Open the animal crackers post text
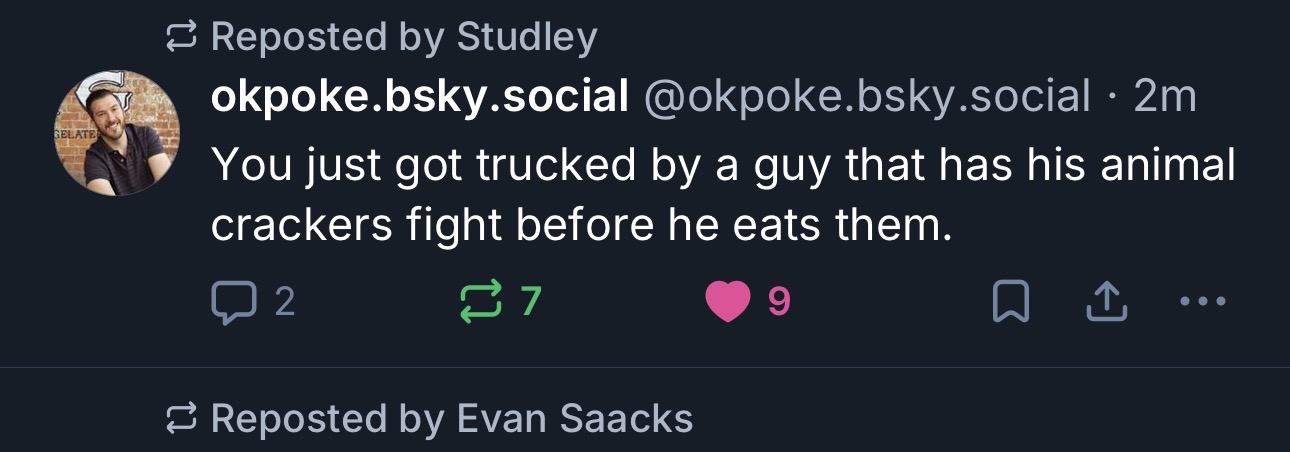1290x452 pixels. 720,195
